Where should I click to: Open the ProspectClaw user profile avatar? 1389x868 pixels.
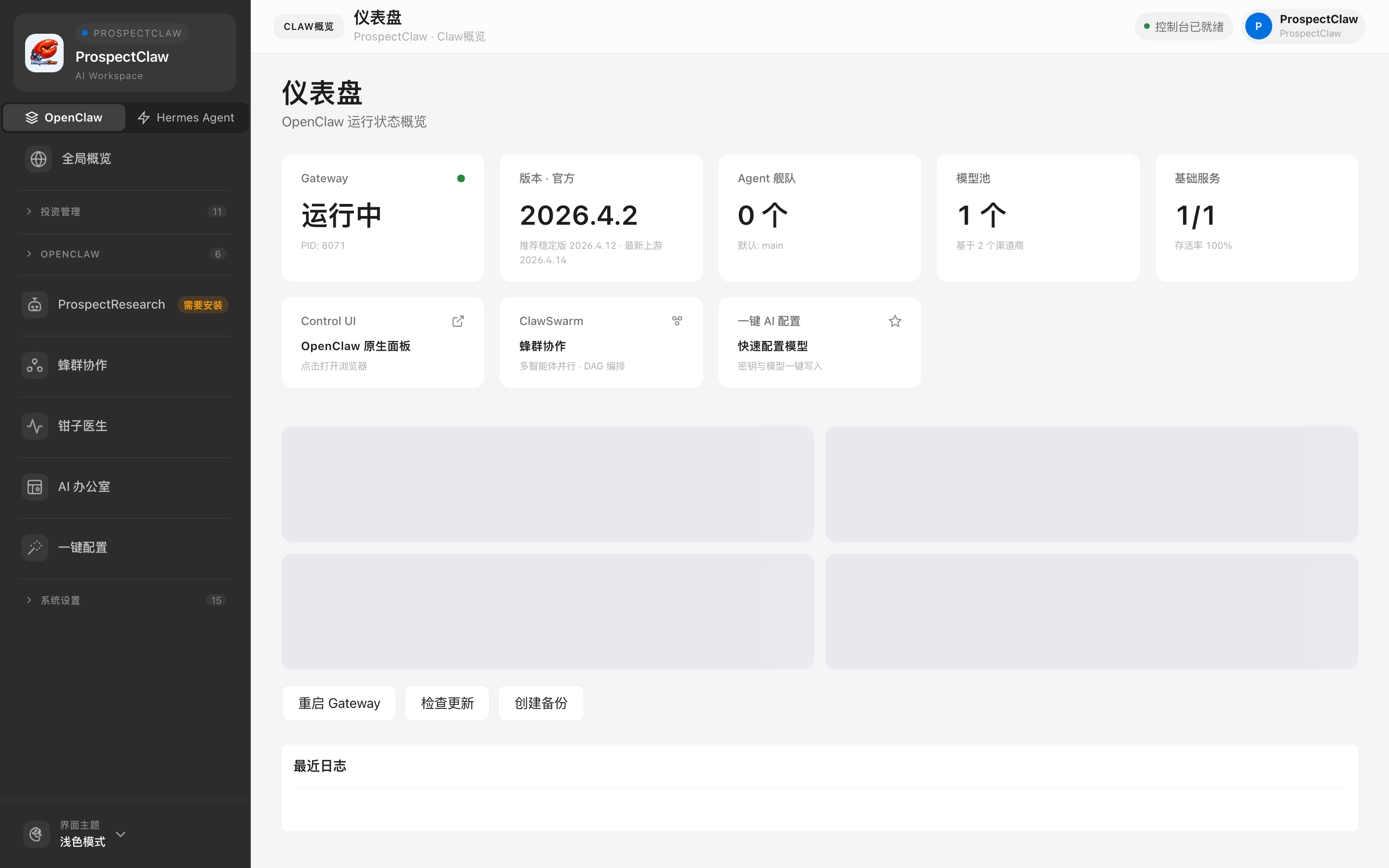pos(1258,27)
